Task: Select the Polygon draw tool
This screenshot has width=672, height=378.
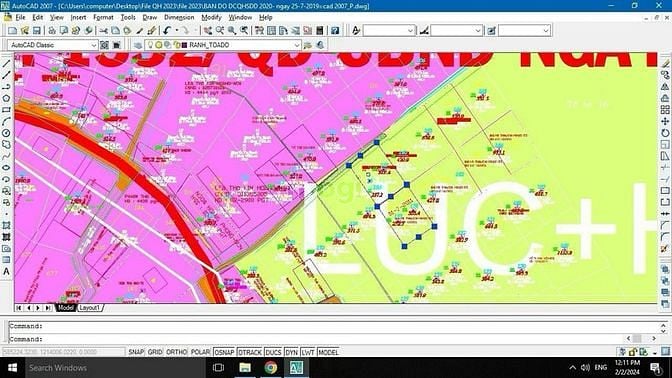Action: click(x=6, y=99)
